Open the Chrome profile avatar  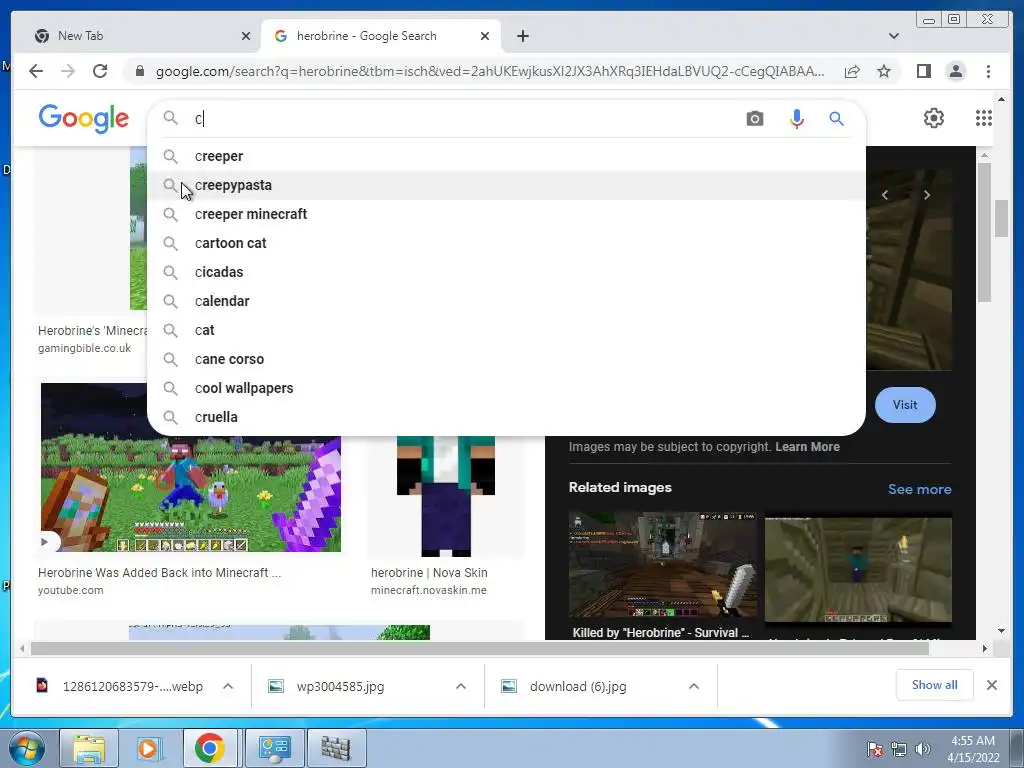click(955, 71)
